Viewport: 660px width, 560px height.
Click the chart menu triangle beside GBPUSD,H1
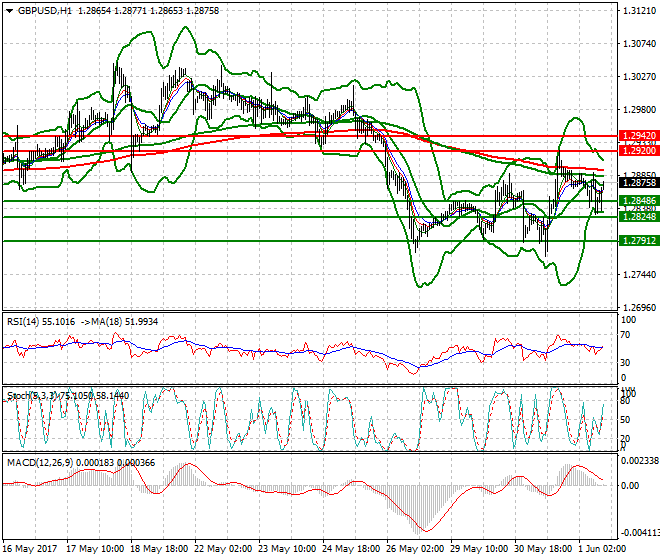click(x=9, y=11)
